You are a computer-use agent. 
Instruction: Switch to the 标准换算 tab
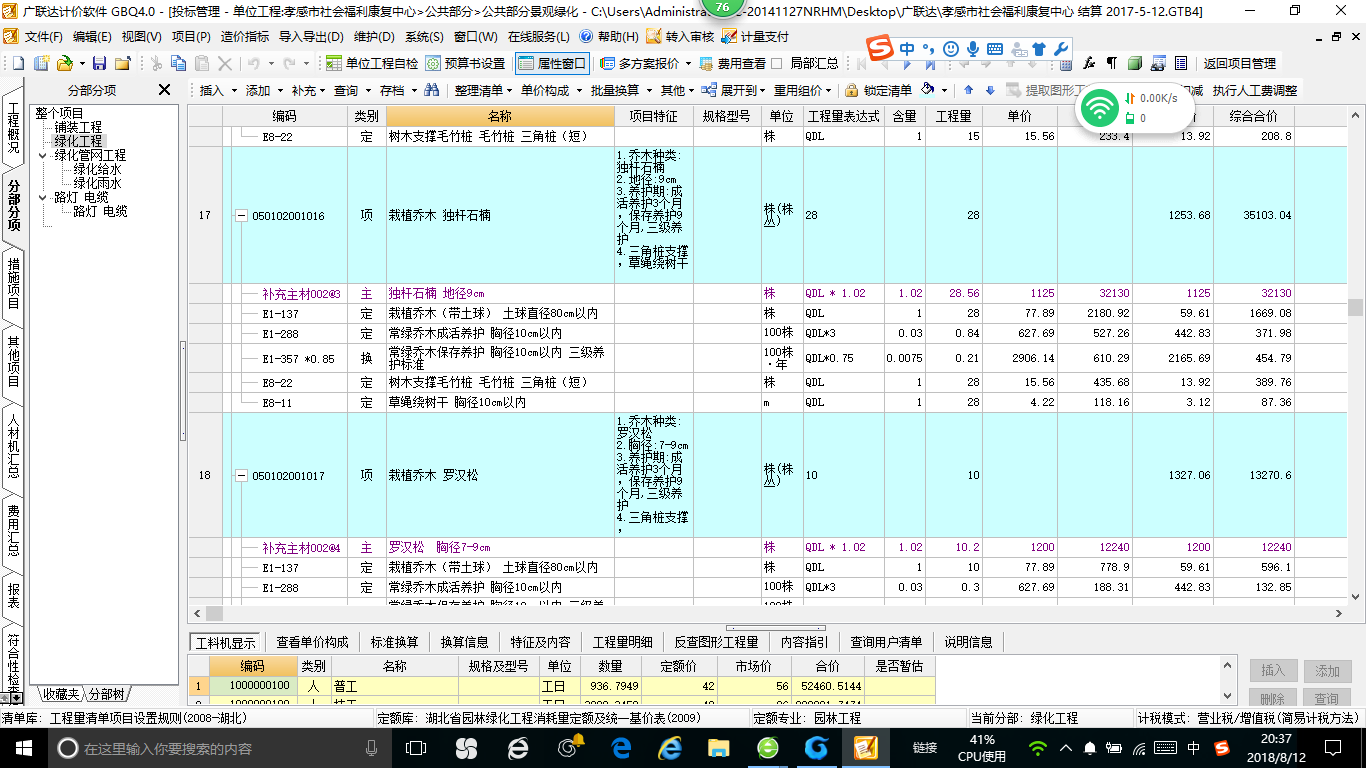point(394,642)
